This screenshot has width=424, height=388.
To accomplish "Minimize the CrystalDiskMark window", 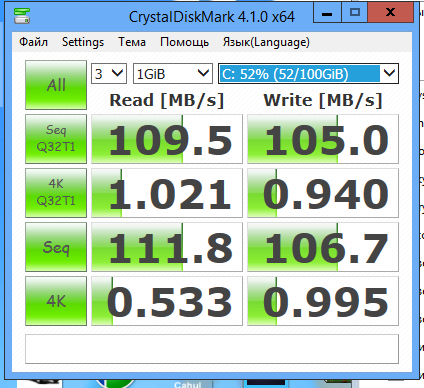I will (x=327, y=13).
